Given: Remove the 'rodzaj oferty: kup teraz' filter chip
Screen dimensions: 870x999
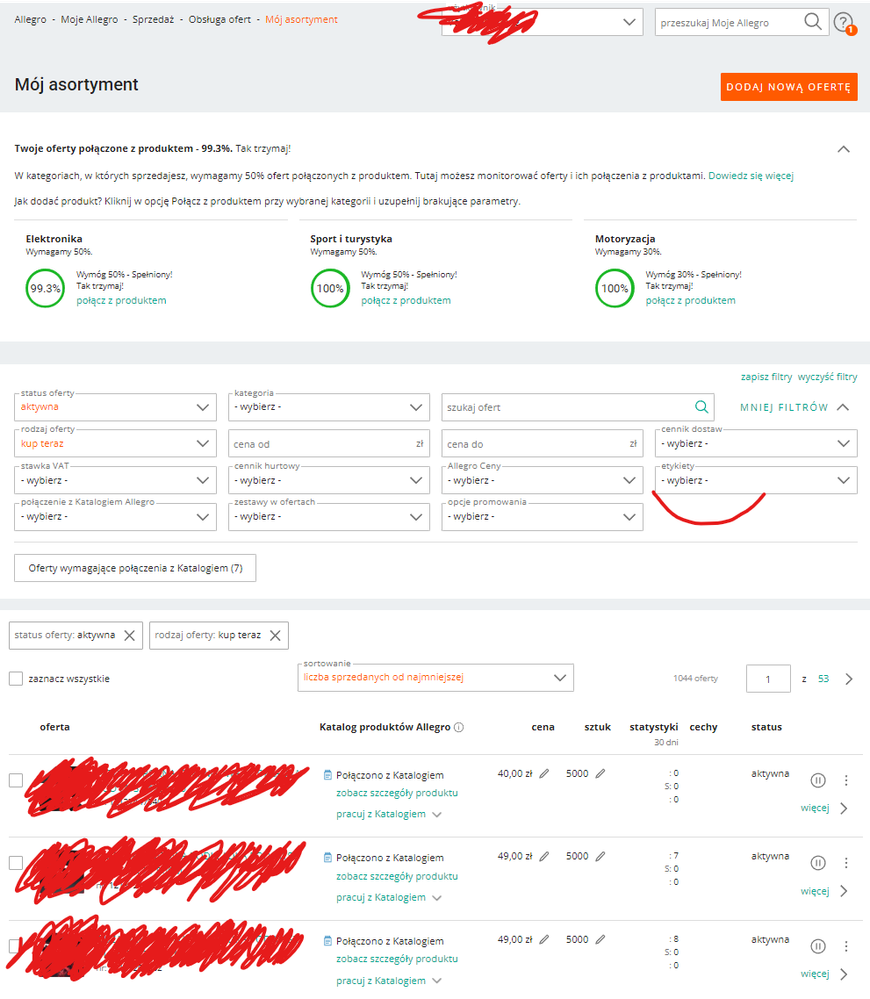Looking at the screenshot, I should tap(275, 635).
